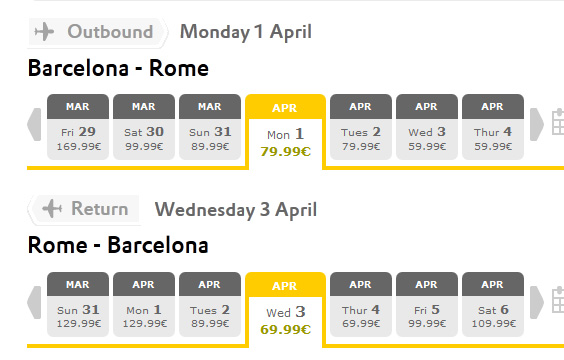The image size is (564, 360).
Task: Select outbound Mon 1 April selected tab
Action: click(x=285, y=131)
